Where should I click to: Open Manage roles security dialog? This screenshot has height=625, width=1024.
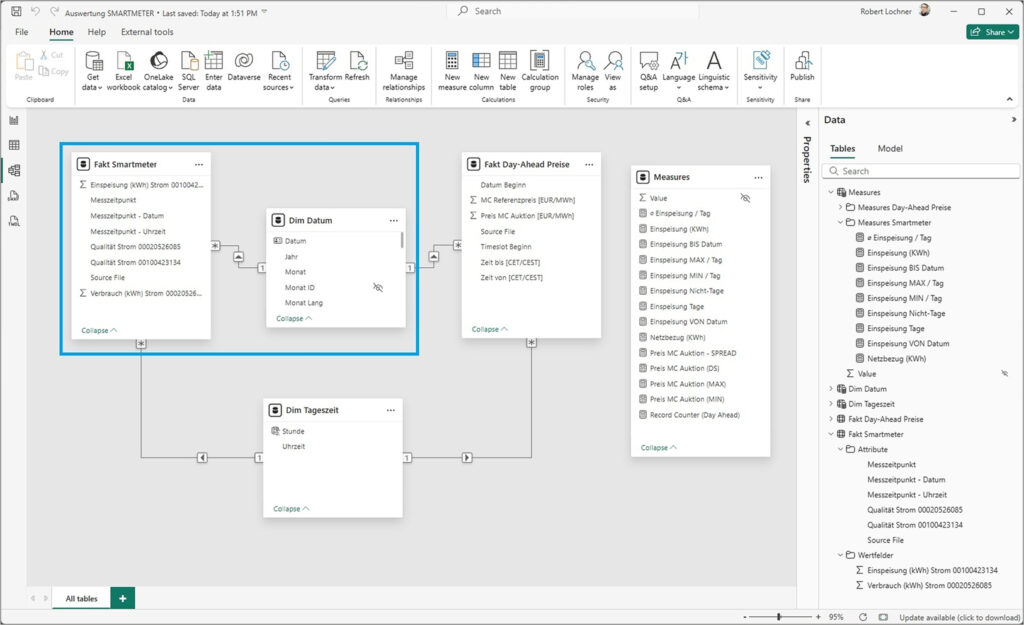point(585,71)
